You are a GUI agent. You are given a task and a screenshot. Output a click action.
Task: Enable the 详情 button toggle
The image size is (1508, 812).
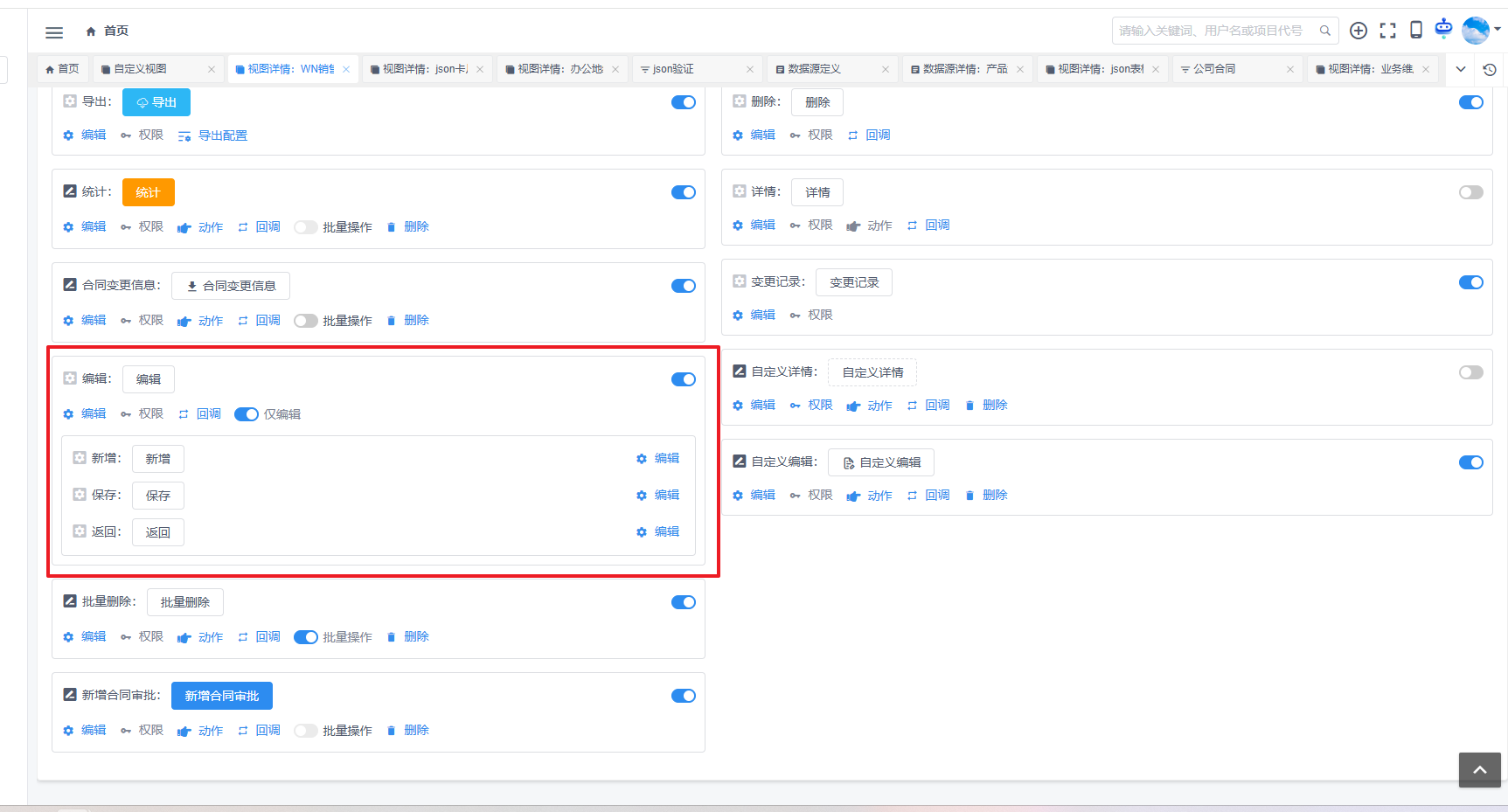coord(1470,192)
